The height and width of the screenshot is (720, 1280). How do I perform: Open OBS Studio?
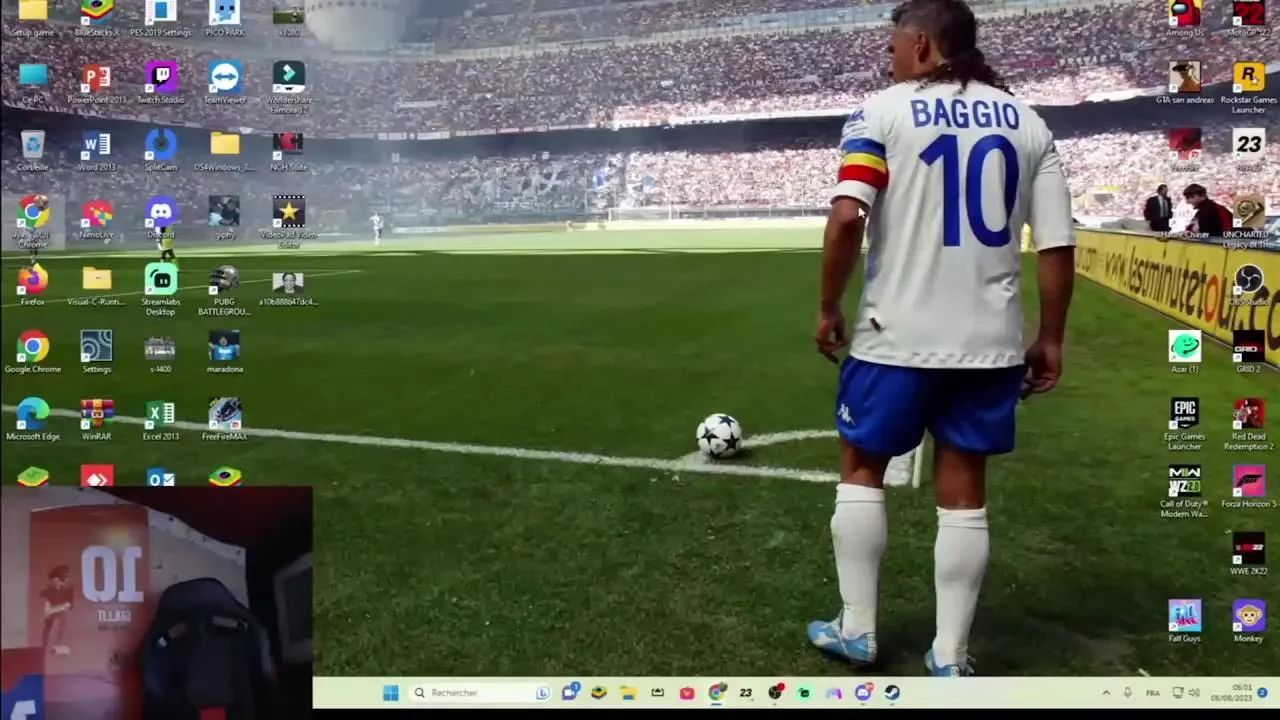point(1248,285)
